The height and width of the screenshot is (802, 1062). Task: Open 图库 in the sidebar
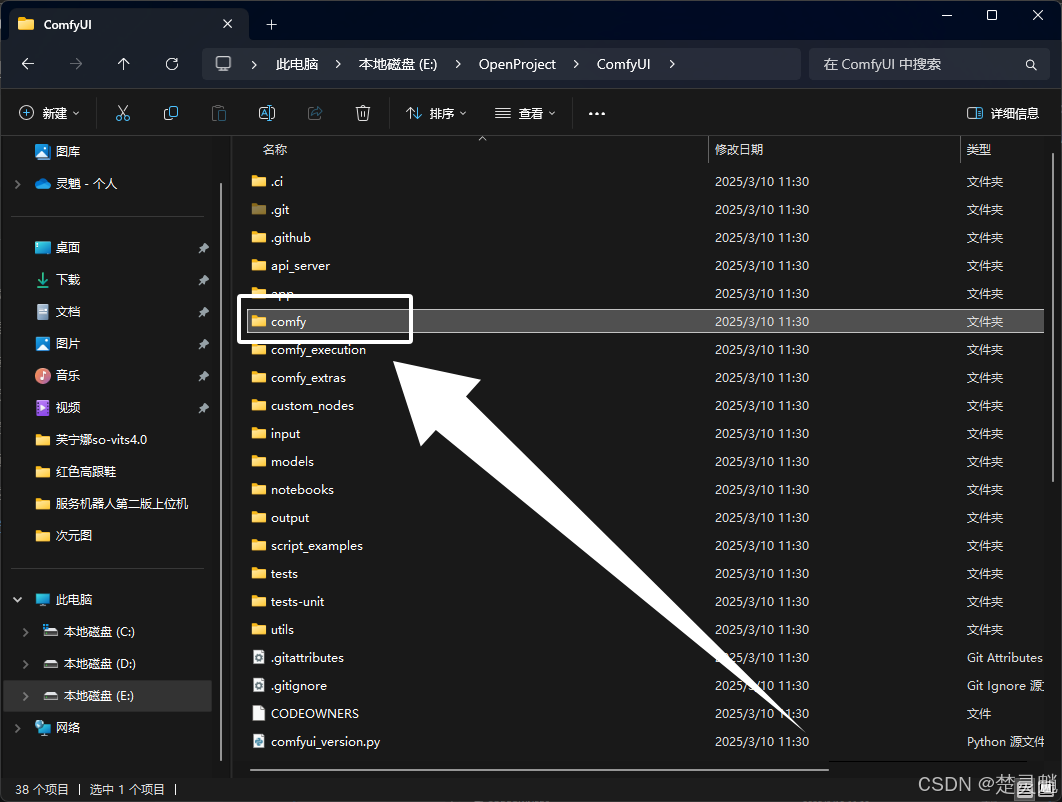pos(58,151)
